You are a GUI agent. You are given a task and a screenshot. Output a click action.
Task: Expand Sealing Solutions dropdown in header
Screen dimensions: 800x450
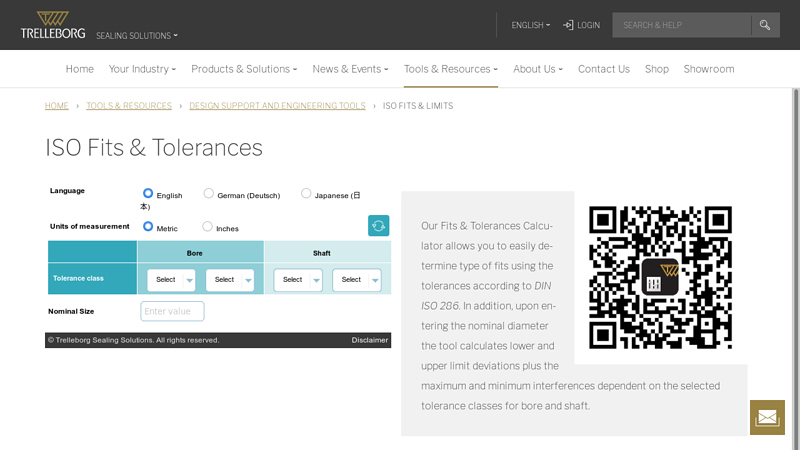(x=137, y=36)
